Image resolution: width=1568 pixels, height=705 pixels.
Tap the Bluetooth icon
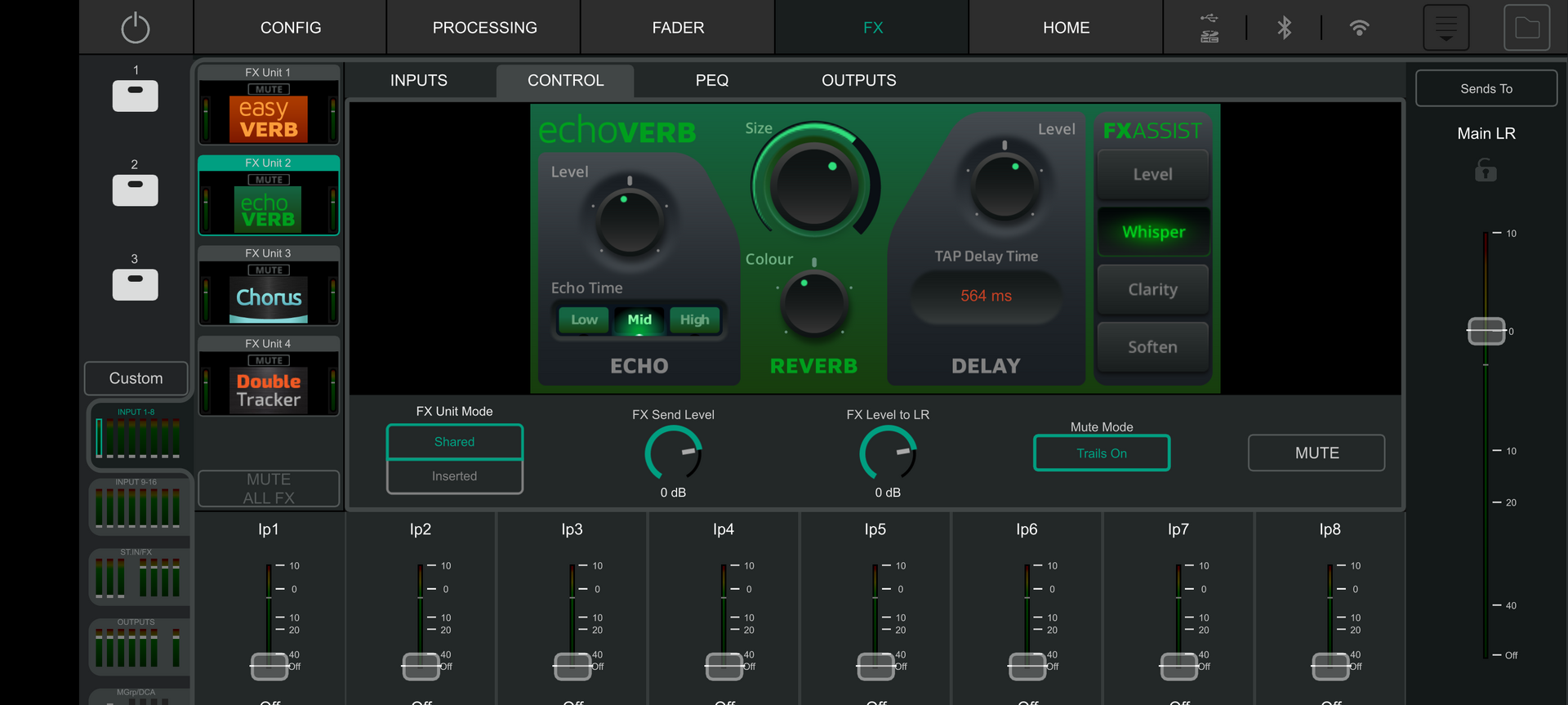tap(1285, 28)
